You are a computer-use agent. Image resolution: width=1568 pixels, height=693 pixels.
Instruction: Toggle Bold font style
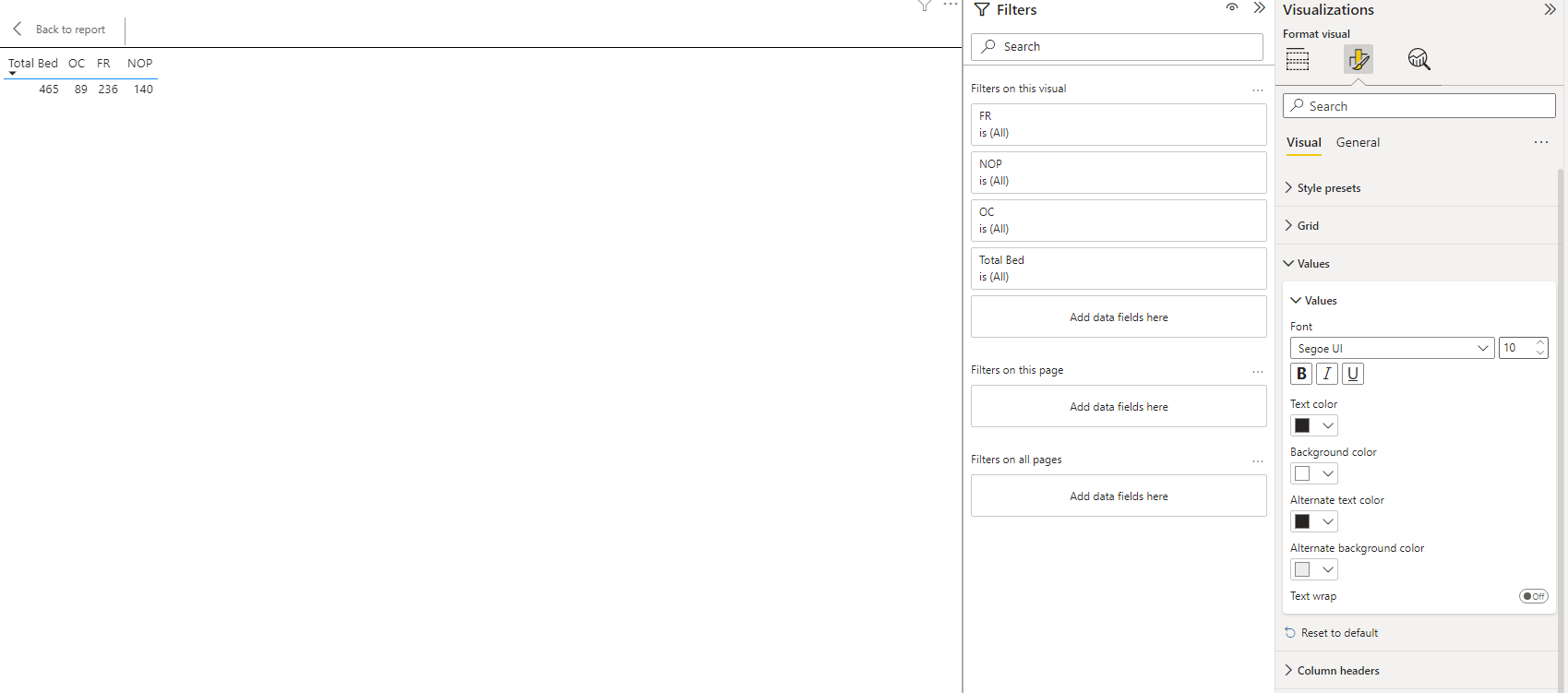(x=1301, y=374)
